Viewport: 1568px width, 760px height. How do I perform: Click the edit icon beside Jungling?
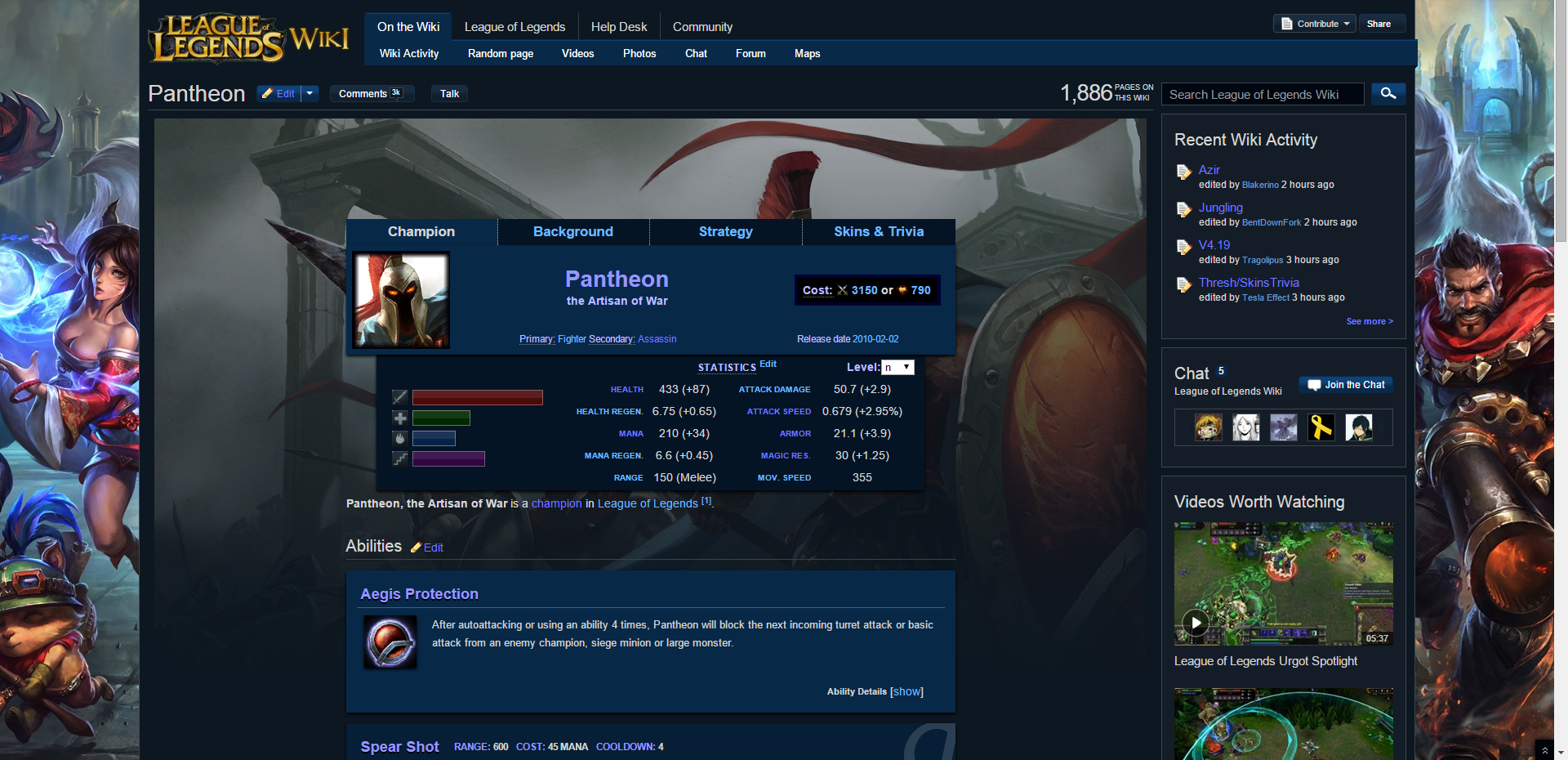[x=1183, y=209]
